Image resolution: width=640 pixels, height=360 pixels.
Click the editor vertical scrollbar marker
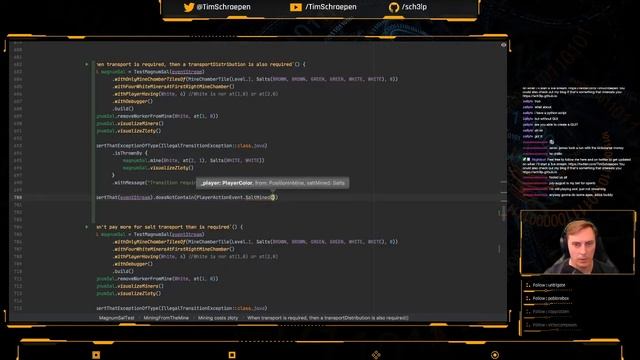point(504,212)
